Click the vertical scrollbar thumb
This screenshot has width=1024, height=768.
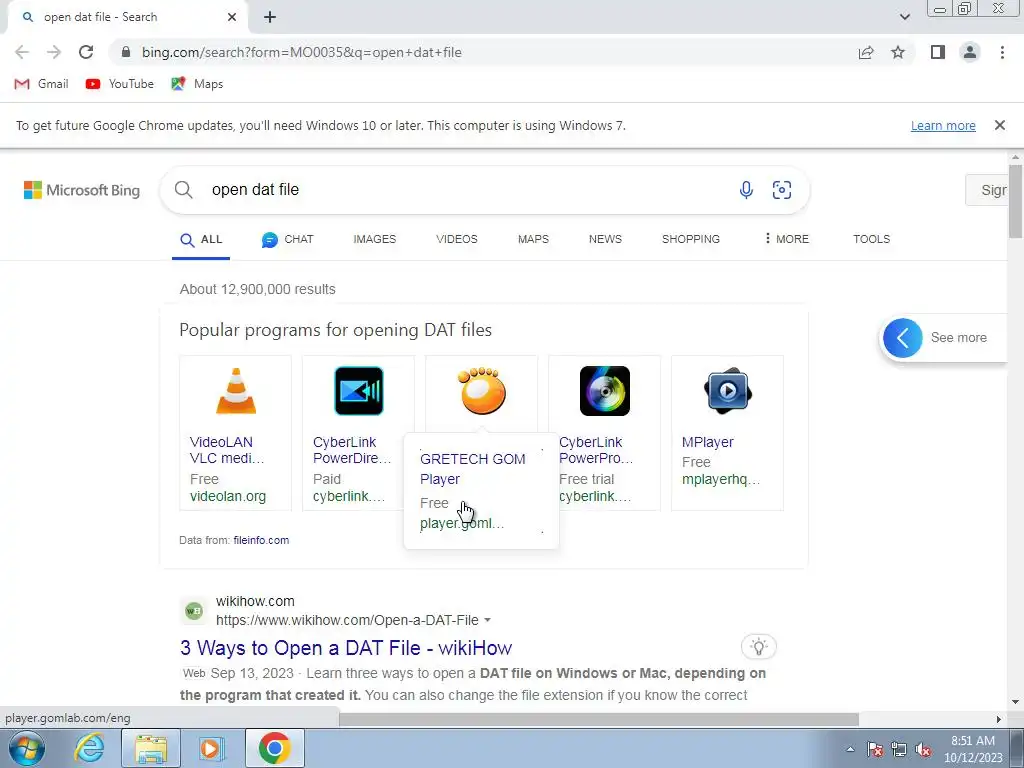click(1015, 202)
